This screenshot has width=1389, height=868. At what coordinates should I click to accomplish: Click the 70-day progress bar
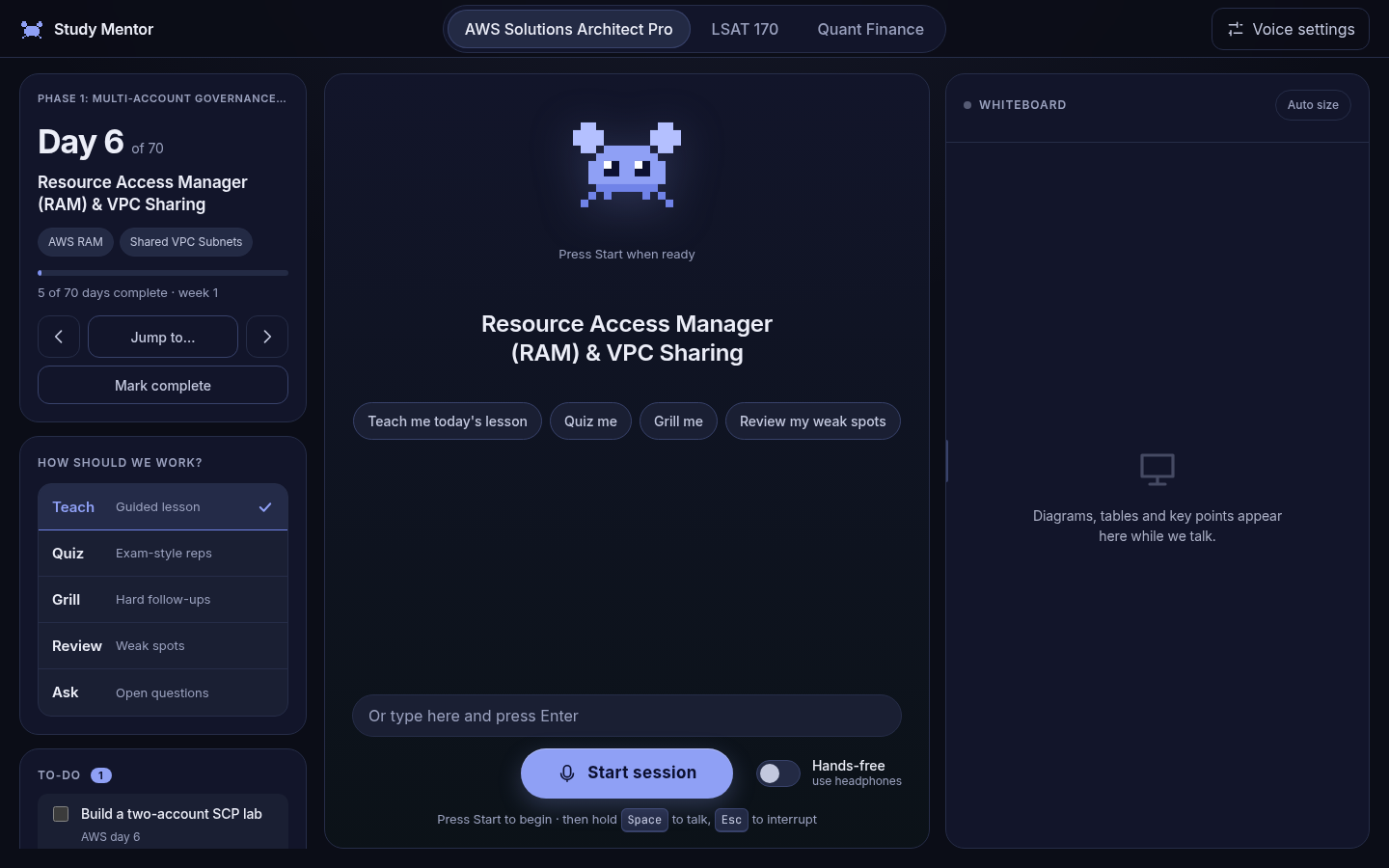(x=163, y=273)
